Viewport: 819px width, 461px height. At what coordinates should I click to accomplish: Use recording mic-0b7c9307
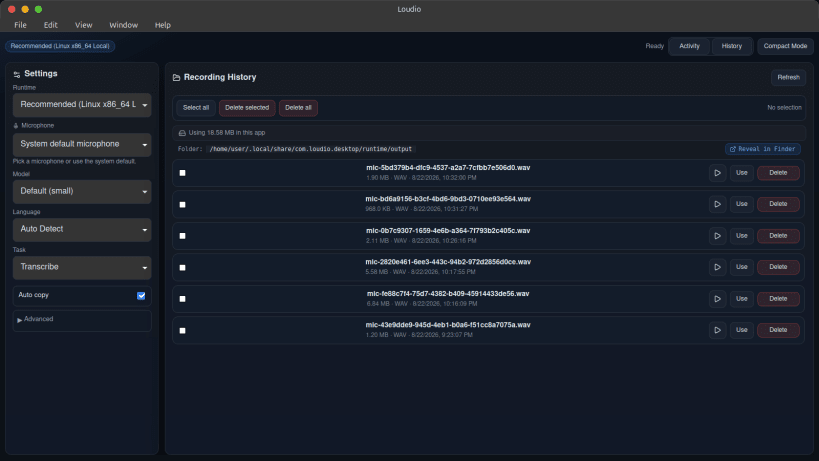[x=742, y=236]
